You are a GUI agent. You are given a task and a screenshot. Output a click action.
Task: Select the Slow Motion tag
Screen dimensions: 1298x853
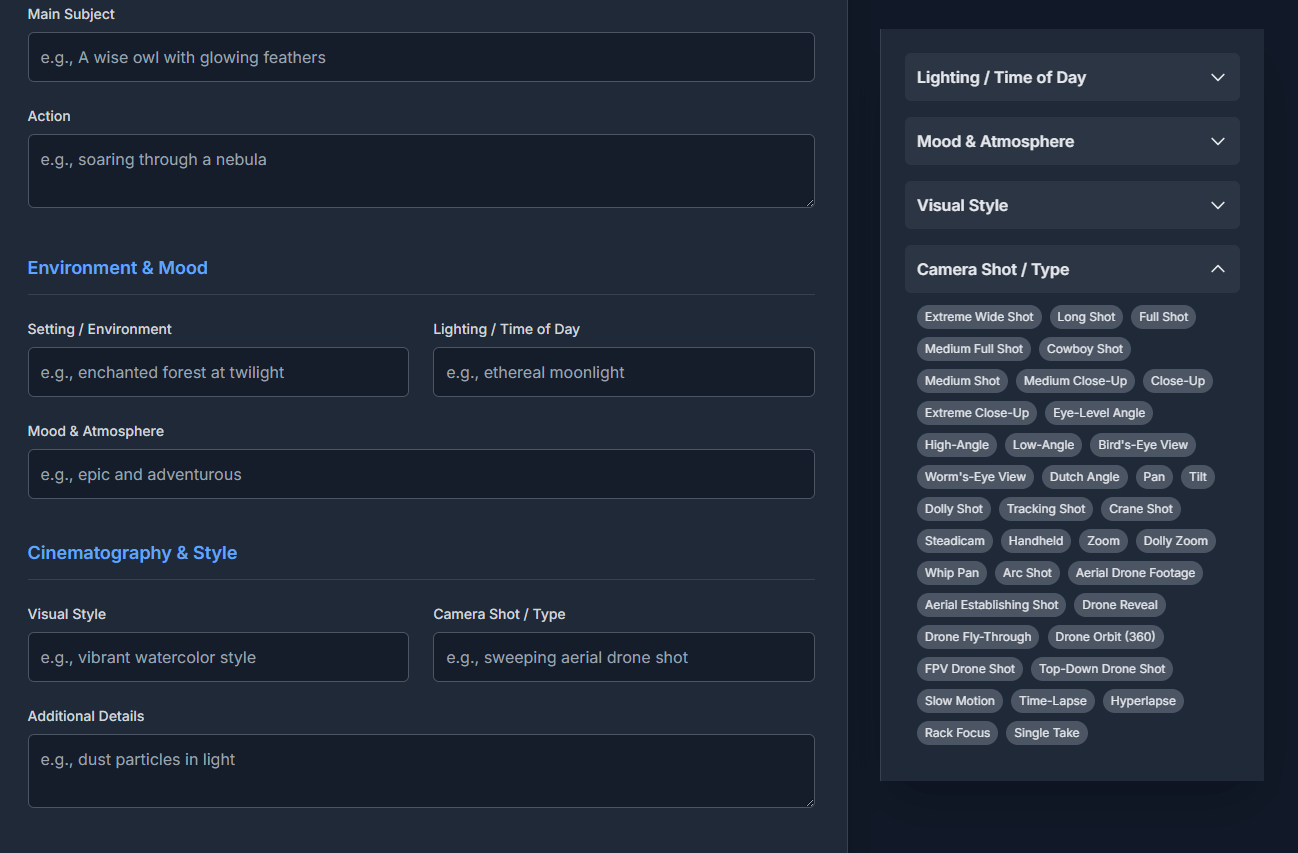tap(959, 700)
